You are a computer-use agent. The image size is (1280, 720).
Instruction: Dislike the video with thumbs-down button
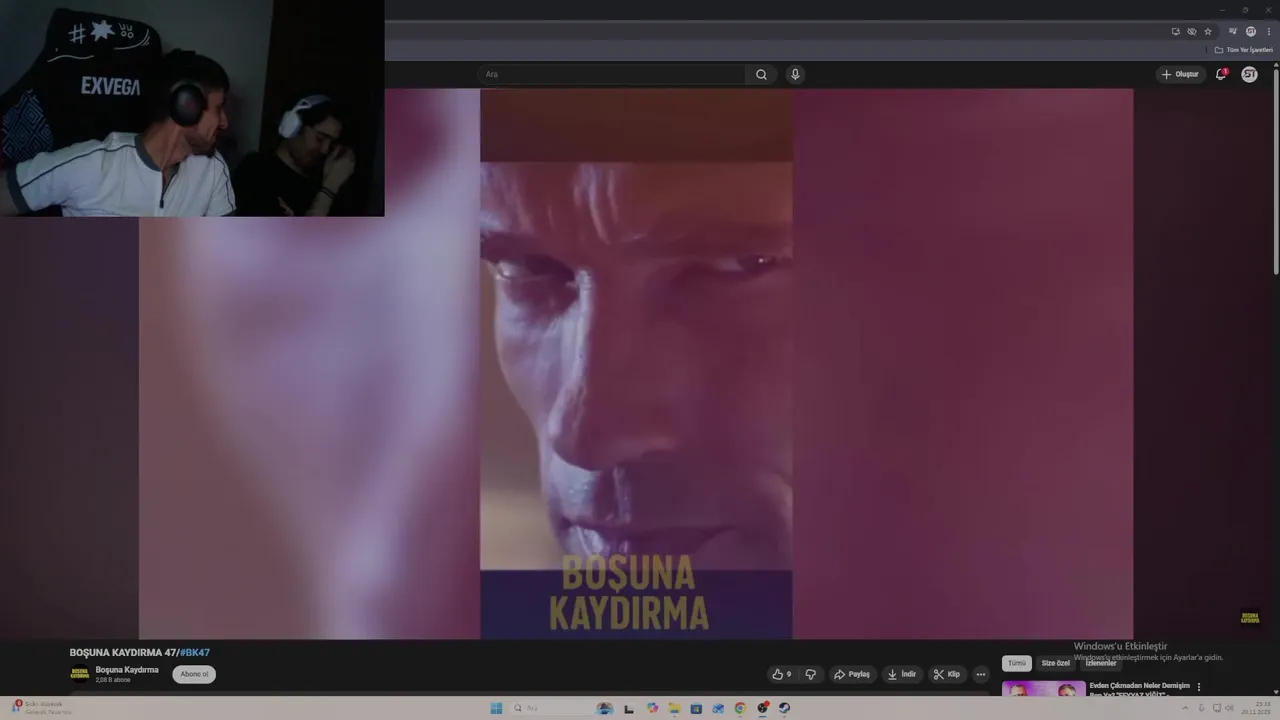[x=811, y=674]
